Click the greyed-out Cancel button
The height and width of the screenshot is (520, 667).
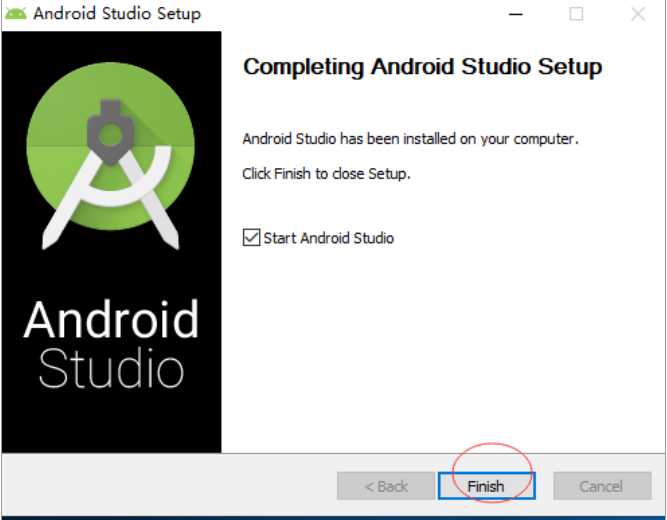pyautogui.click(x=602, y=486)
